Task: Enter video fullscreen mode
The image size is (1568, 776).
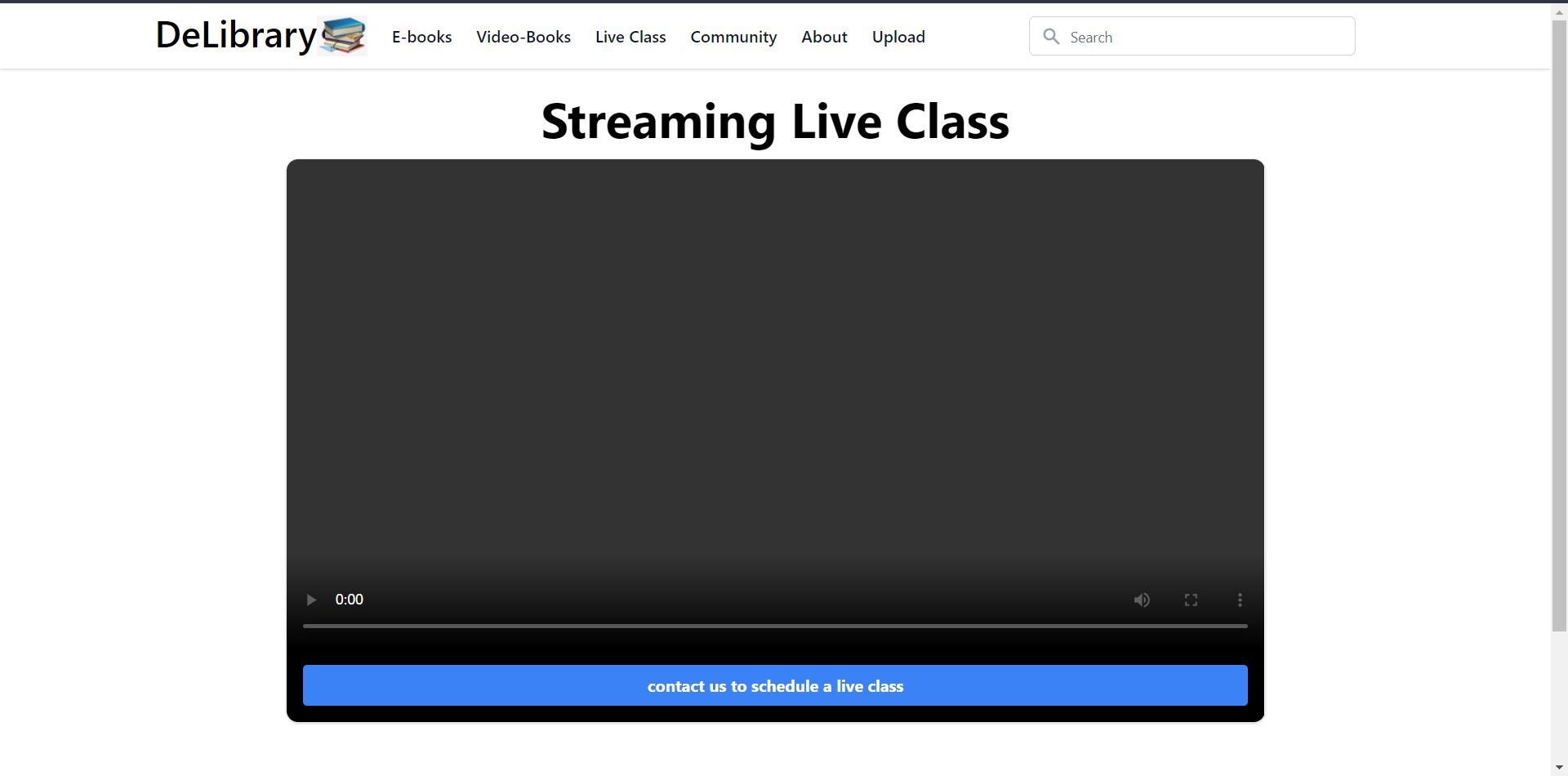Action: coord(1191,600)
